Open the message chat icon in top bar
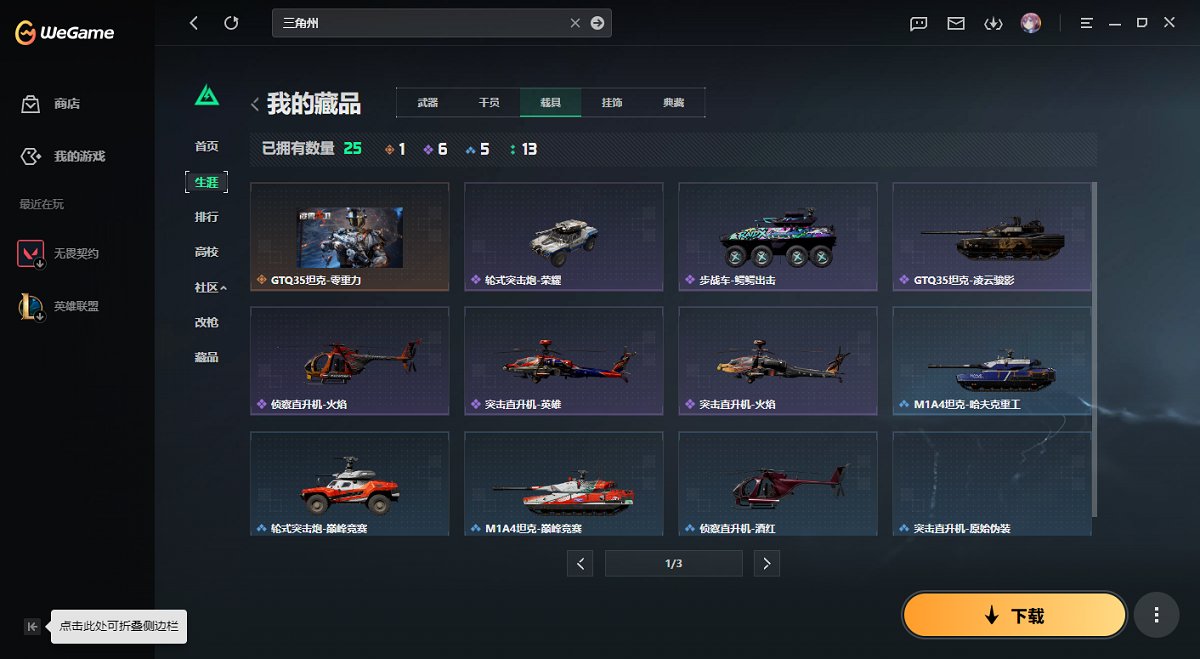The width and height of the screenshot is (1200, 659). click(x=917, y=22)
